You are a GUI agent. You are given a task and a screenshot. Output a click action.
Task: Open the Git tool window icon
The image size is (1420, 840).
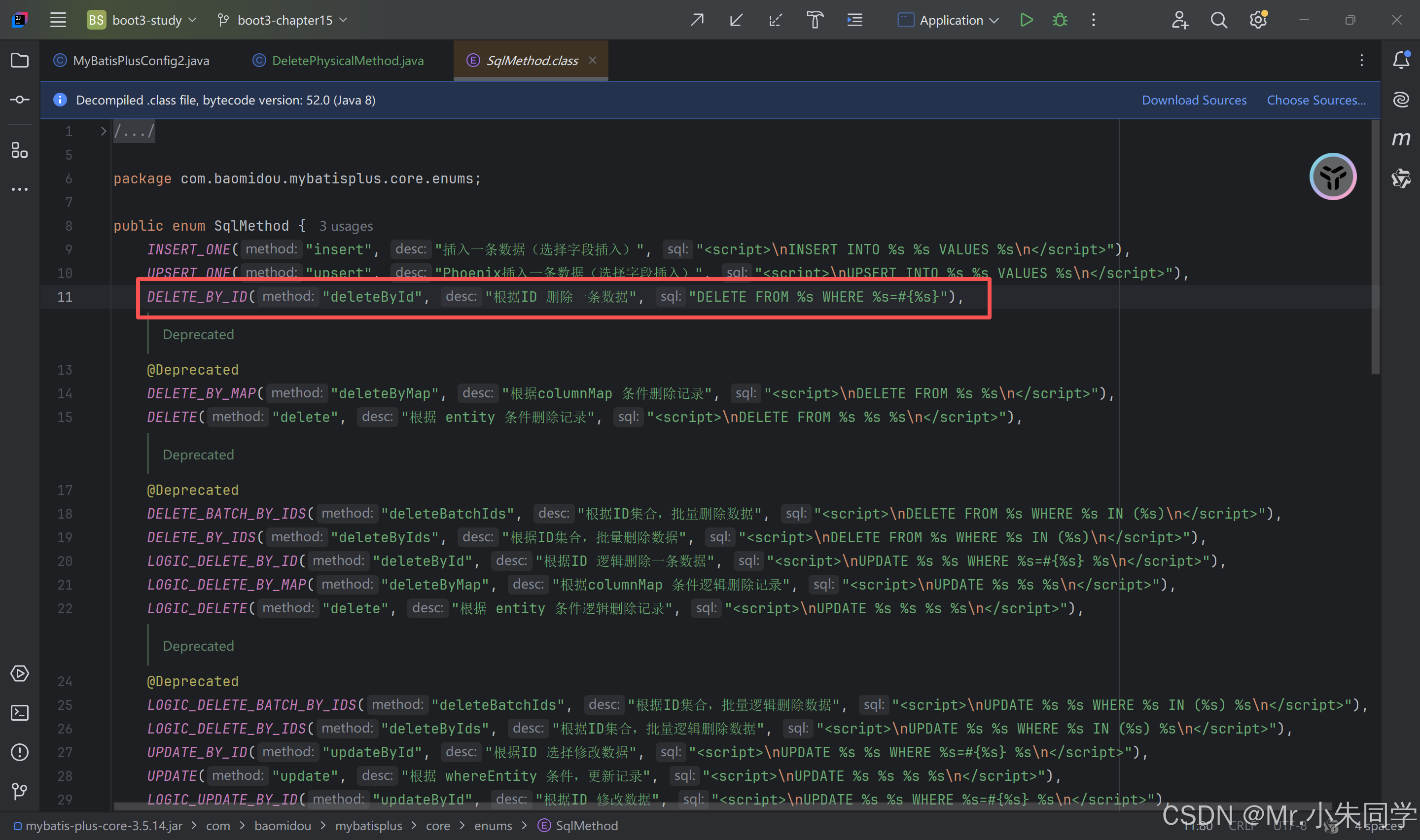click(20, 791)
